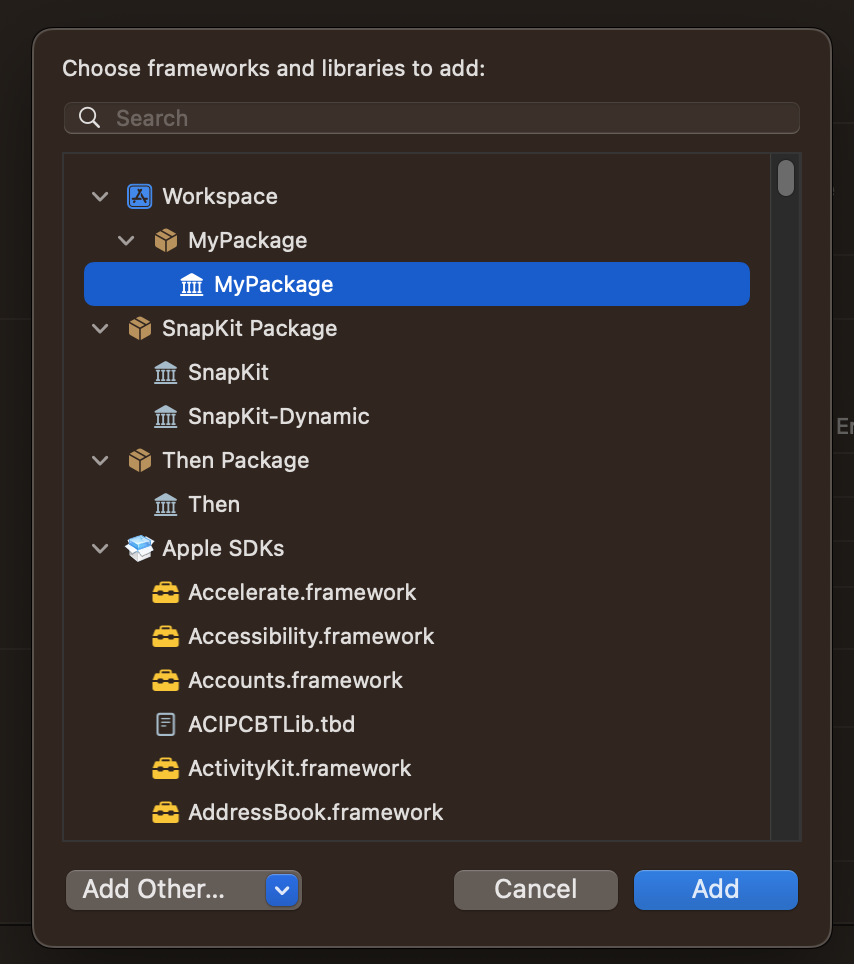This screenshot has width=854, height=964.
Task: Select the Workspace row label
Action: click(220, 197)
